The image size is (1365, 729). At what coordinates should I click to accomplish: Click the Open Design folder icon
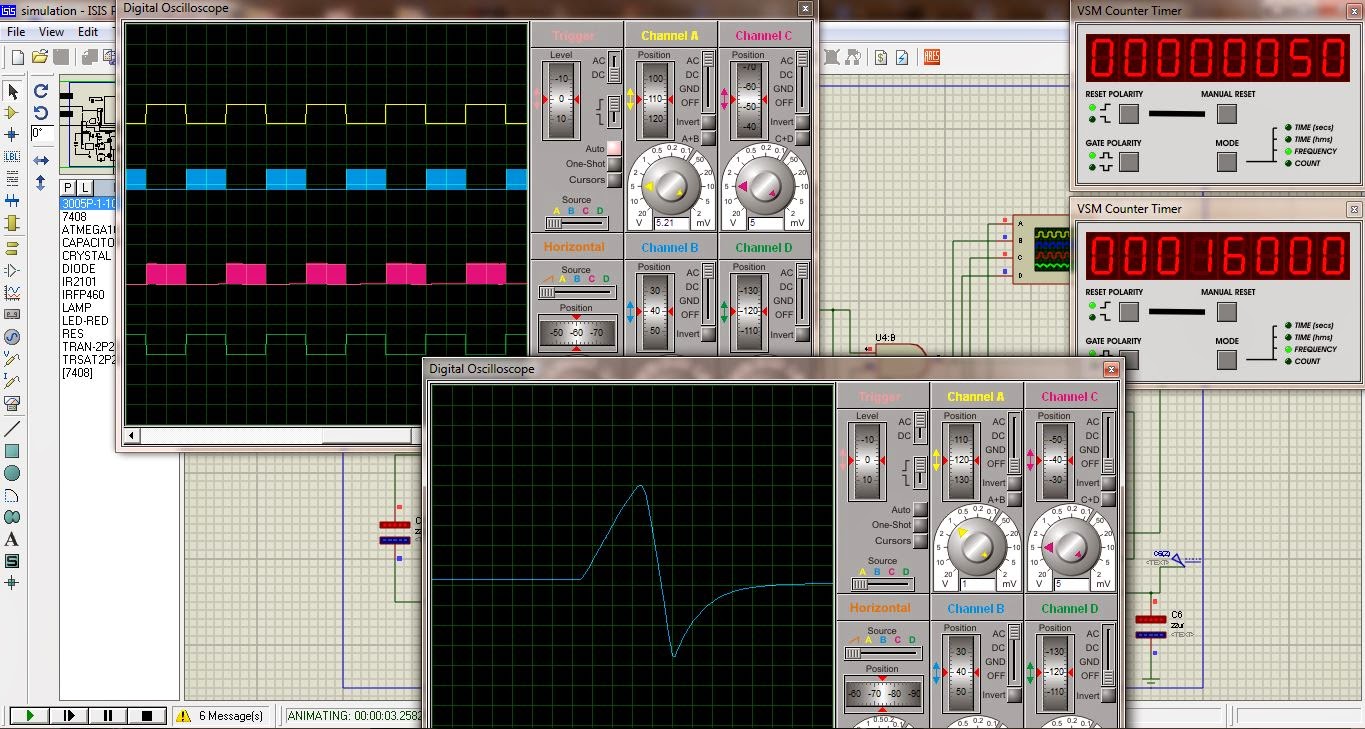40,57
